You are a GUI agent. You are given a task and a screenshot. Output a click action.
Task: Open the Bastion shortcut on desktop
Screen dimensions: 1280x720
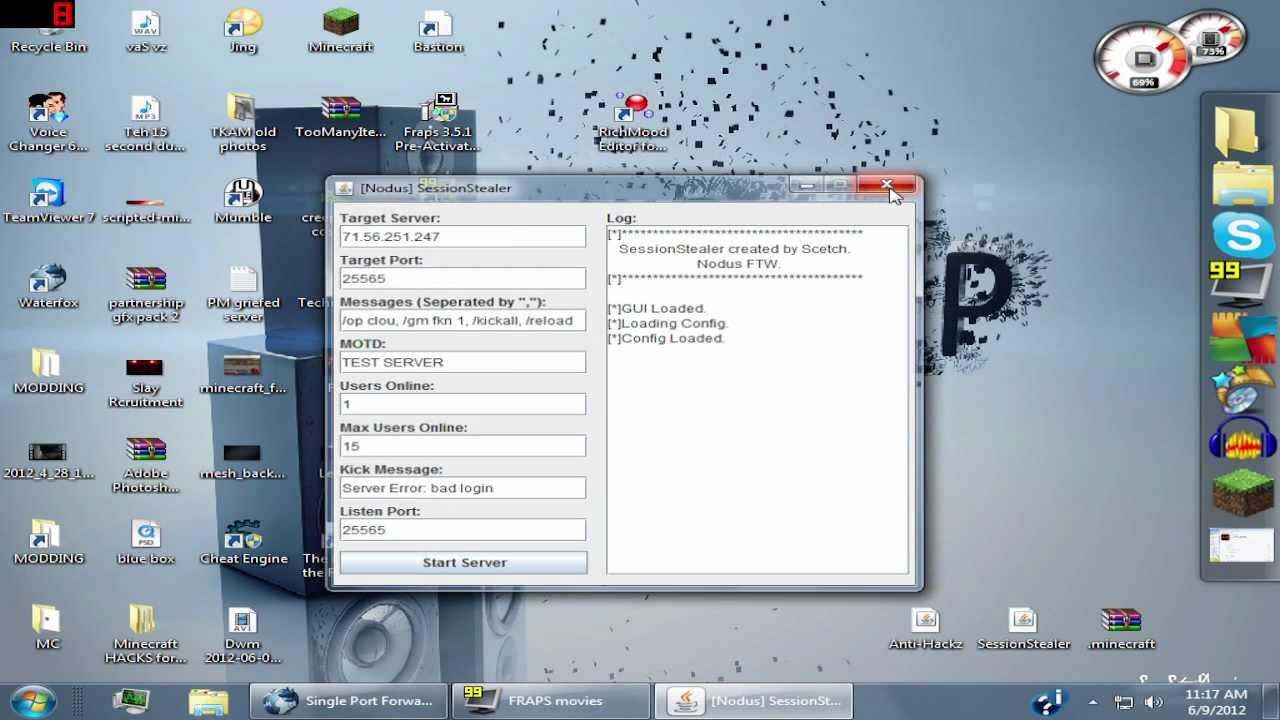pyautogui.click(x=438, y=30)
